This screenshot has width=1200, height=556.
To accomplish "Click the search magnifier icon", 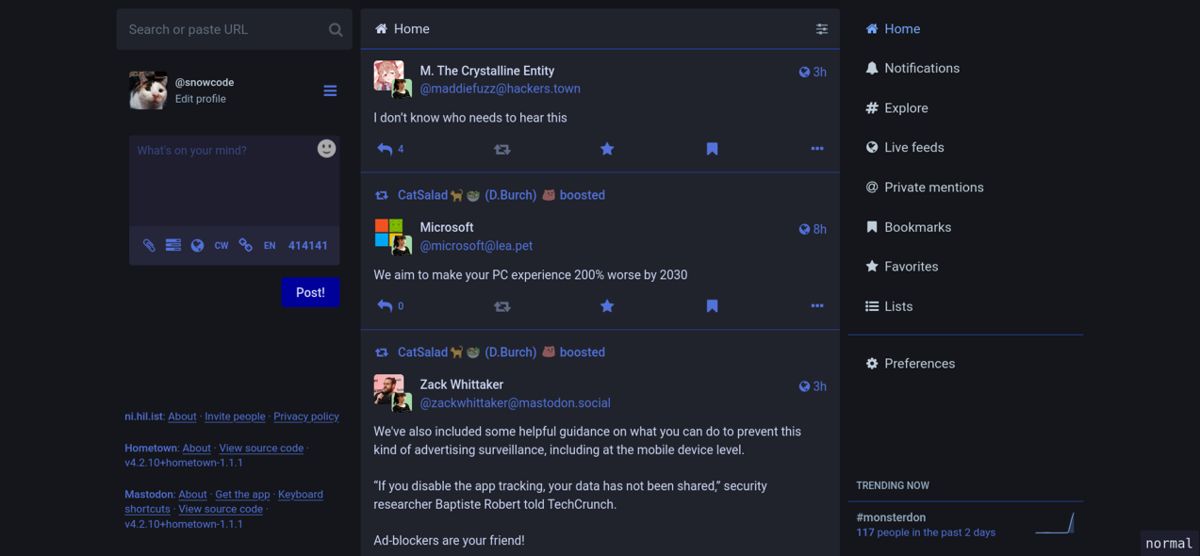I will point(336,30).
